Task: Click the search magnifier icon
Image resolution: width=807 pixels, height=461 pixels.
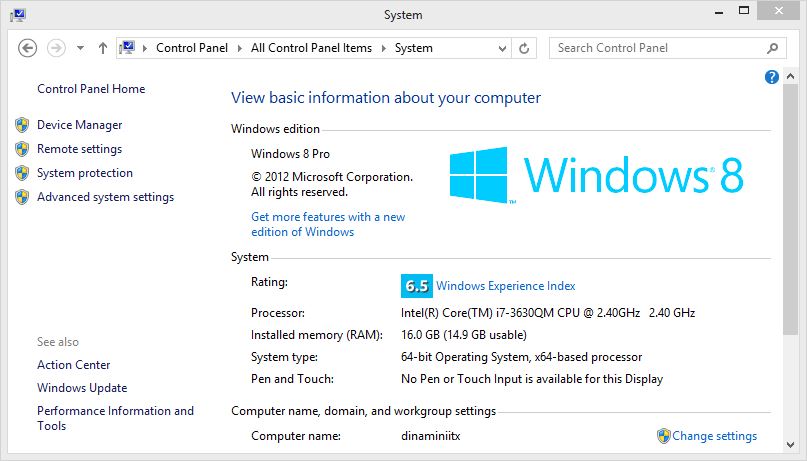Action: (772, 48)
